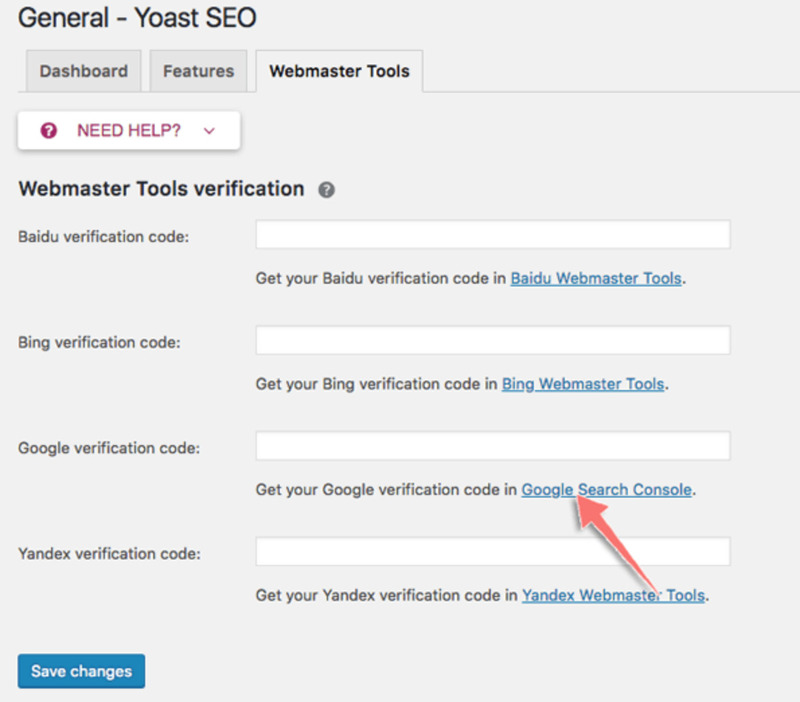
Task: Click the pink help icon in Need Help box
Action: [x=49, y=131]
